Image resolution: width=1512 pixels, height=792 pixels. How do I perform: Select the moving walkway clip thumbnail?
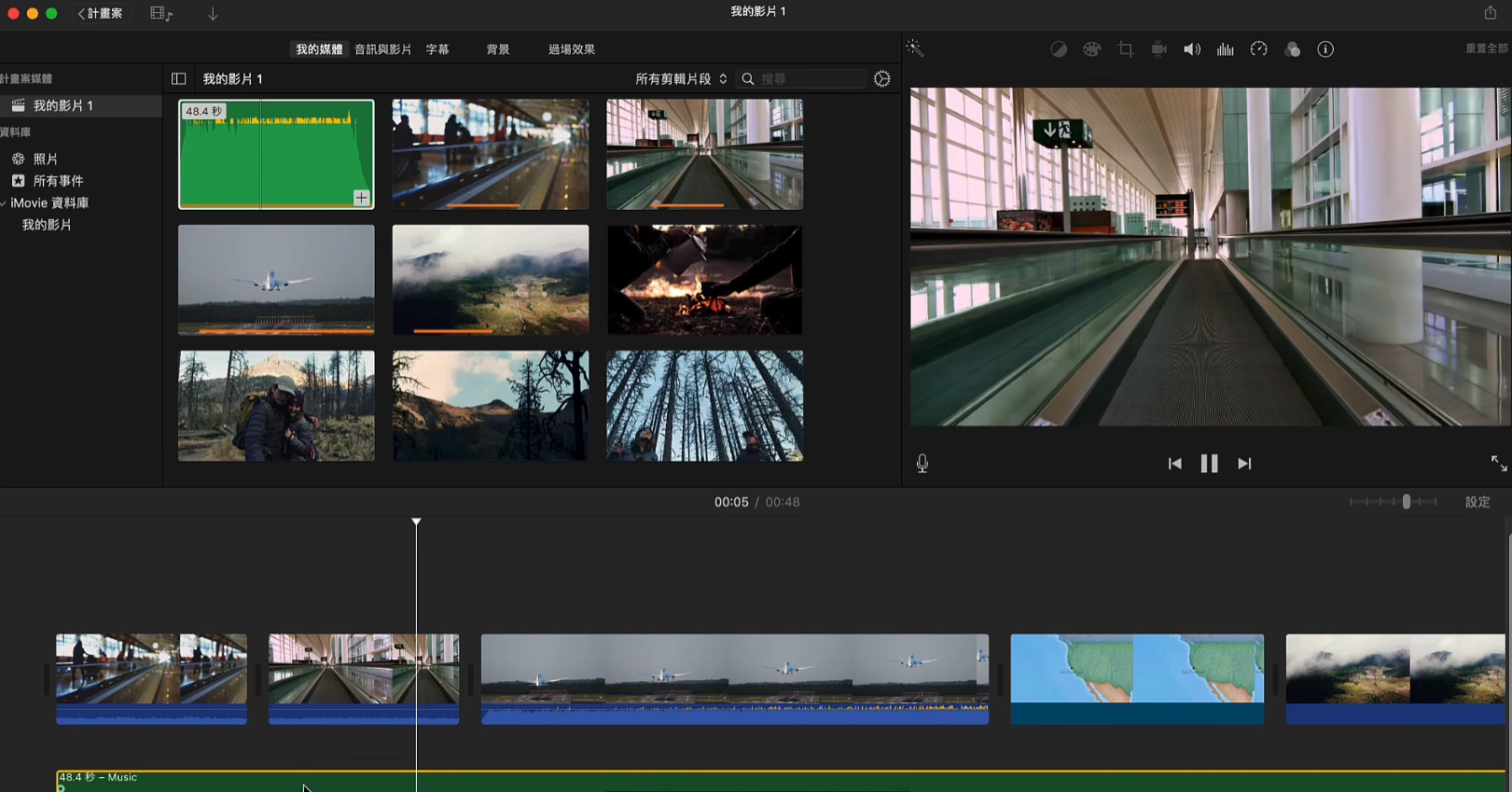704,154
